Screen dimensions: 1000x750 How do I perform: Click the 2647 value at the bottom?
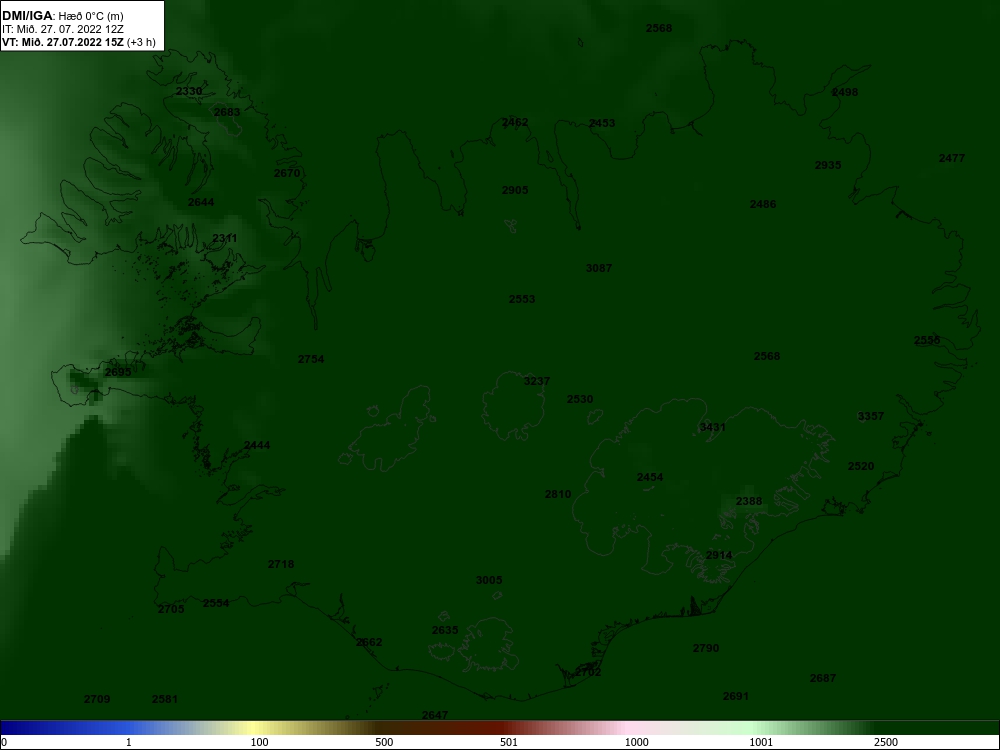[x=435, y=716]
